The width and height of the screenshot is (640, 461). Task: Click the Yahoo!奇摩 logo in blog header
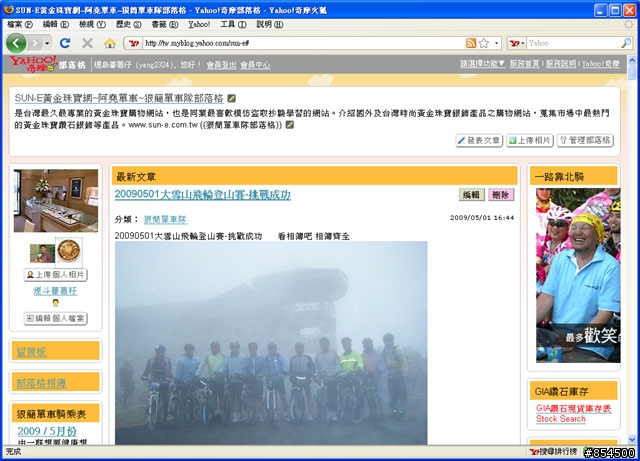click(x=33, y=64)
